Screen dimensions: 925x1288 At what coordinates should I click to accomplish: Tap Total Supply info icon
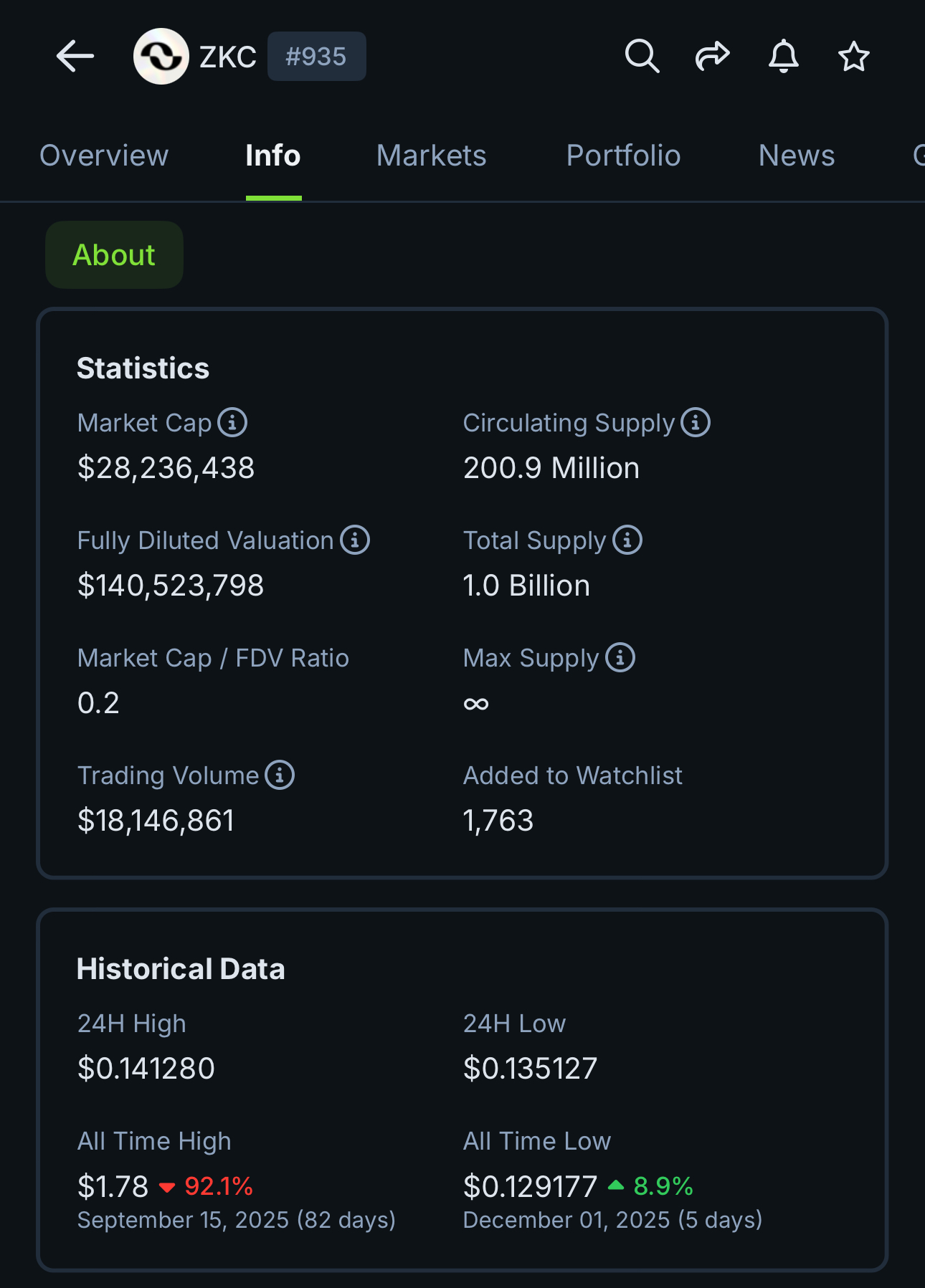point(627,540)
